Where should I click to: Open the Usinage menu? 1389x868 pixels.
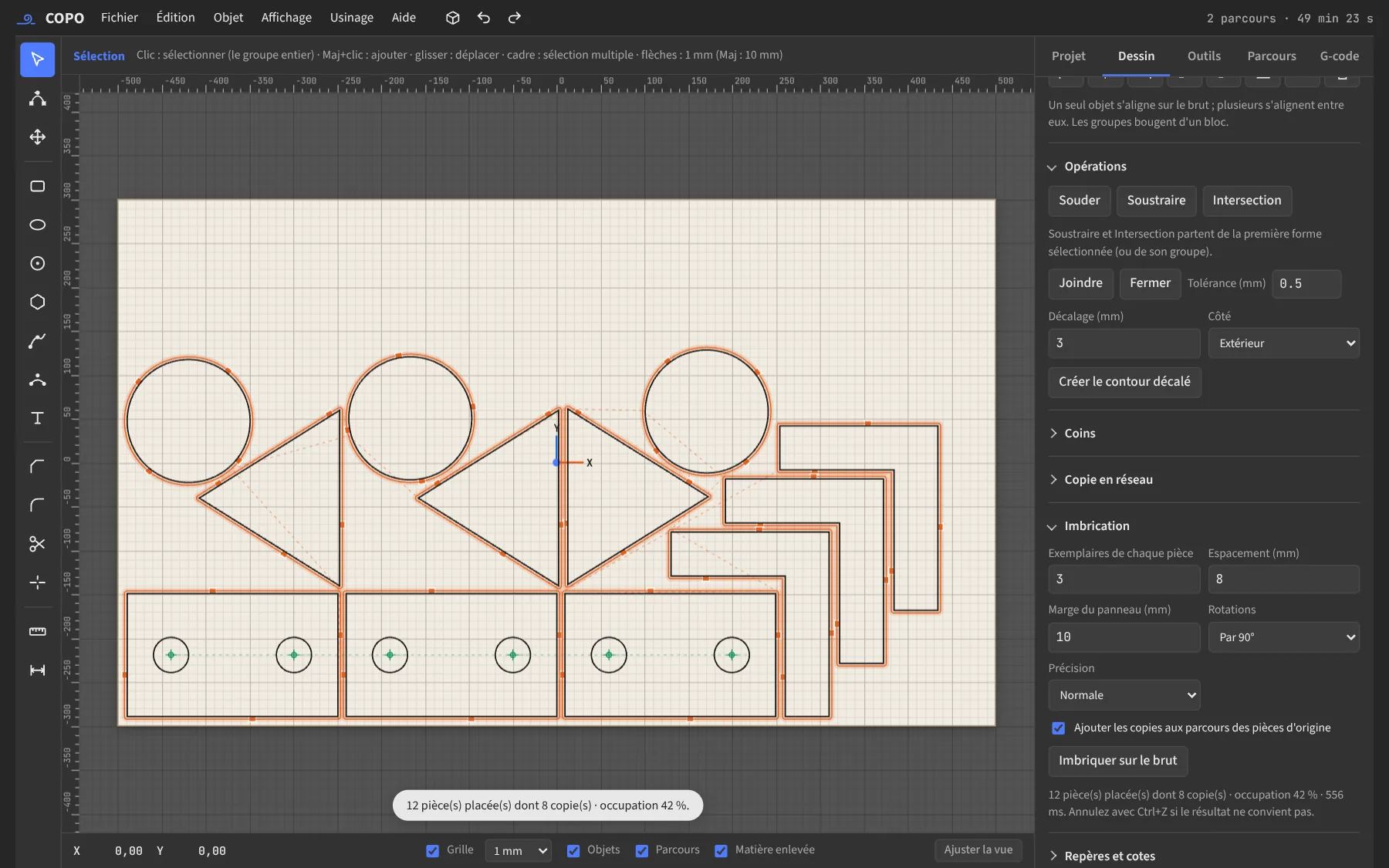point(352,18)
